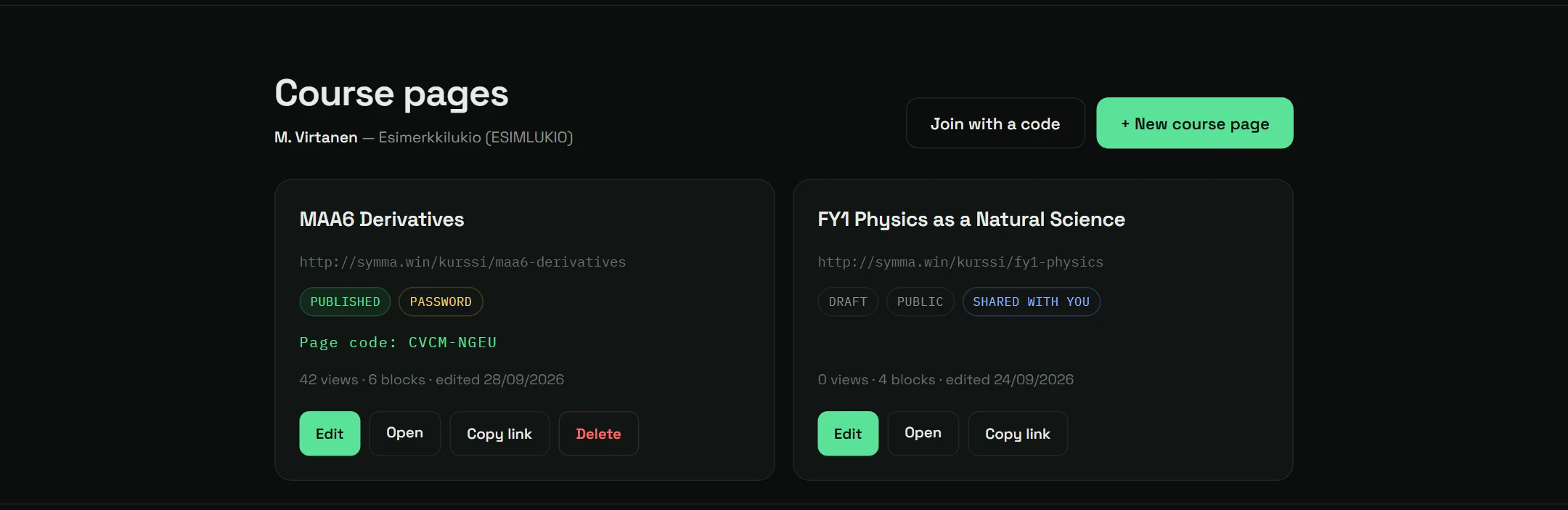Click the Esimerkkilukio (ESIMLUKIO) school name
This screenshot has height=510, width=1568.
pos(475,137)
